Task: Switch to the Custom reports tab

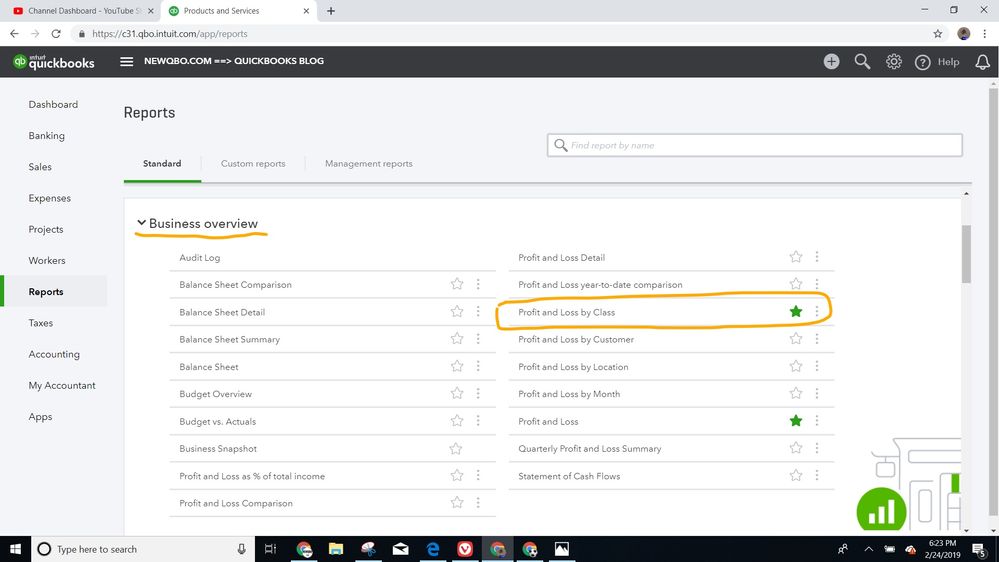Action: [x=253, y=164]
